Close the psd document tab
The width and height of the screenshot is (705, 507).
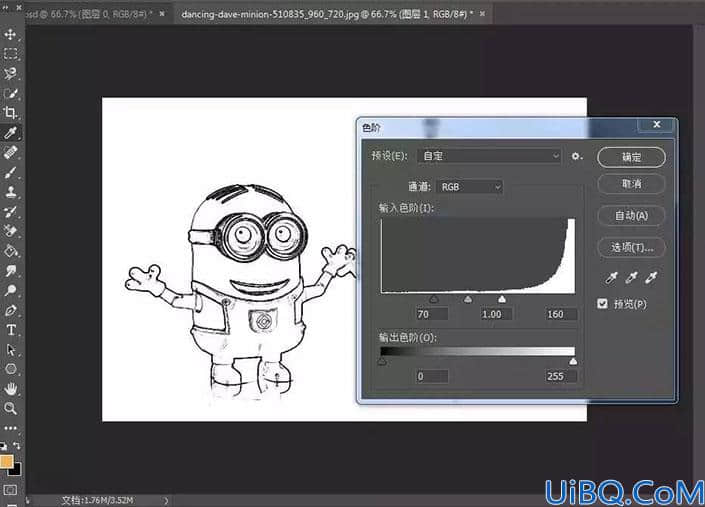(x=162, y=14)
